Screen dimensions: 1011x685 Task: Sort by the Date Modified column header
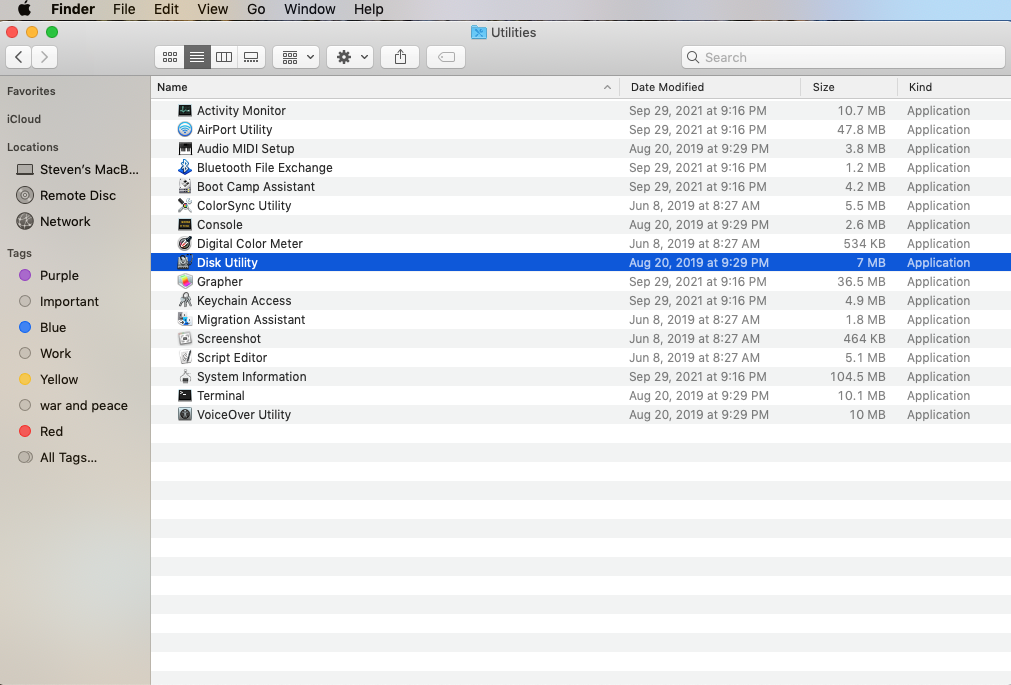709,87
